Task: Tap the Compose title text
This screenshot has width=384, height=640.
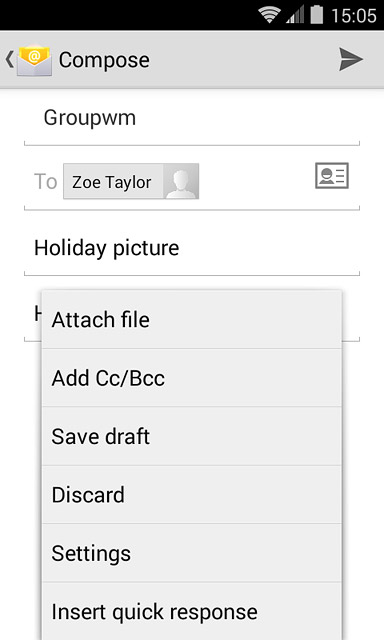Action: click(104, 60)
